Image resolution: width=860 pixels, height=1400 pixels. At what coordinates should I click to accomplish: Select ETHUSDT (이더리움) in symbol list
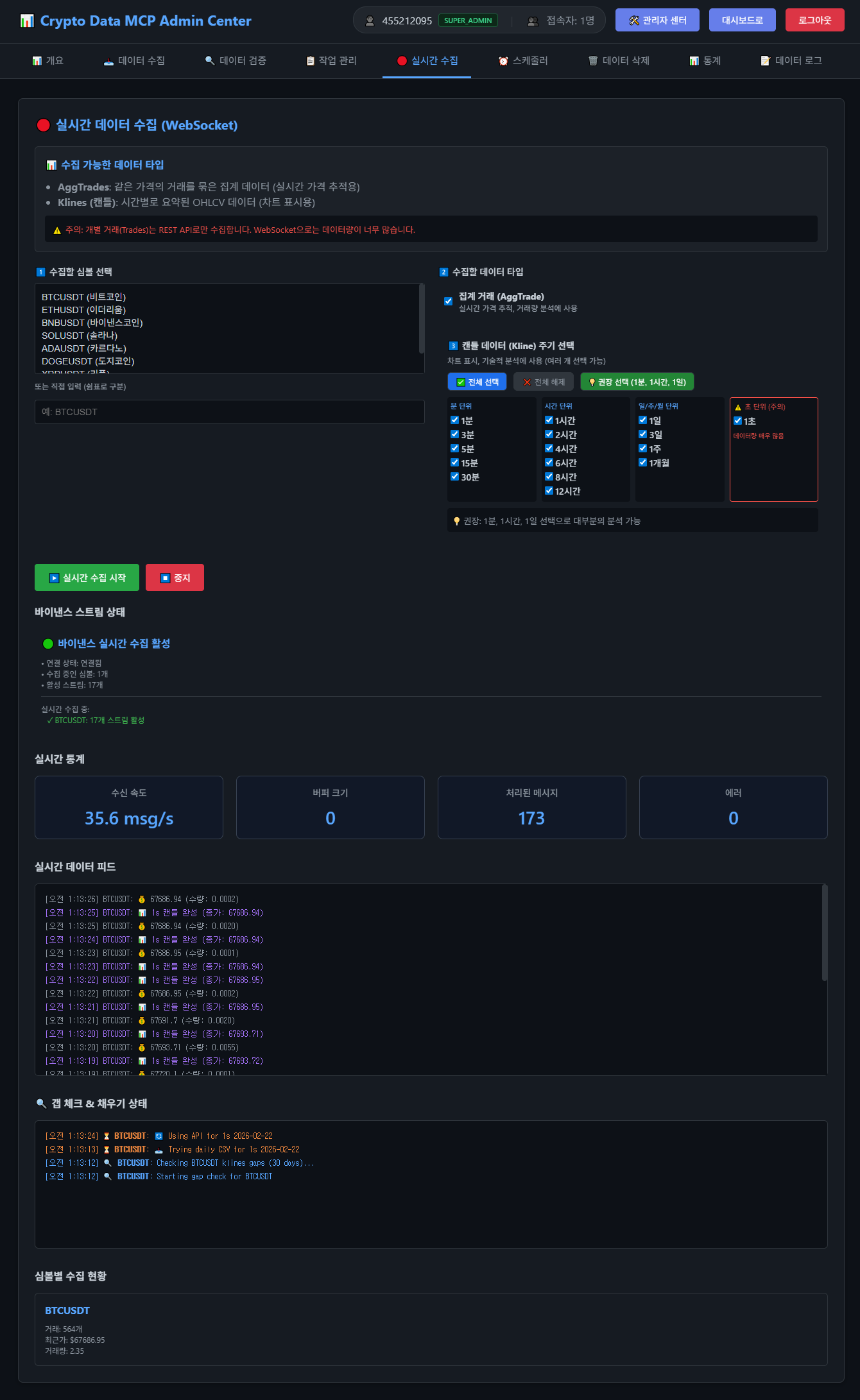click(x=83, y=310)
